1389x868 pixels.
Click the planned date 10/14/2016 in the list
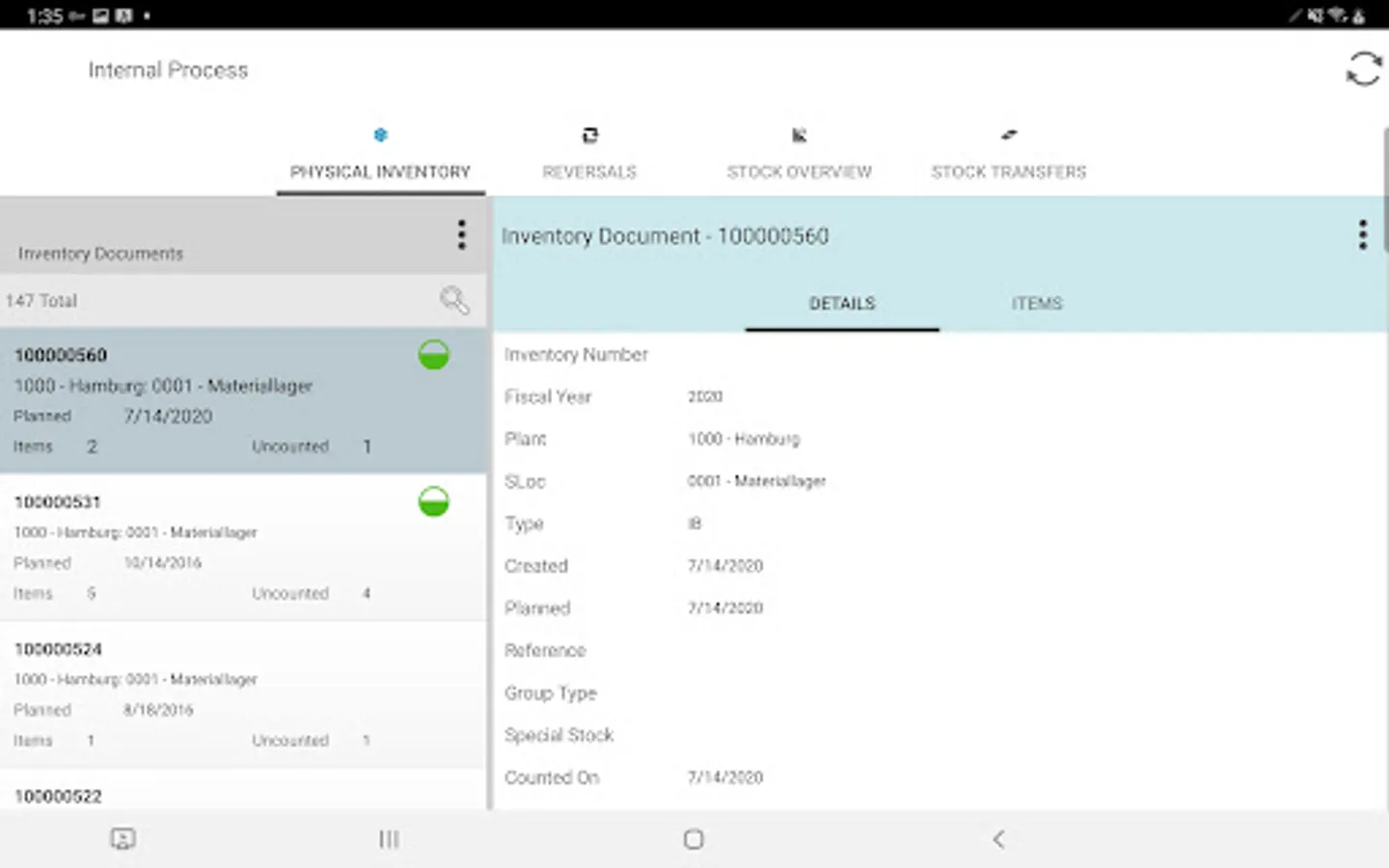(163, 562)
